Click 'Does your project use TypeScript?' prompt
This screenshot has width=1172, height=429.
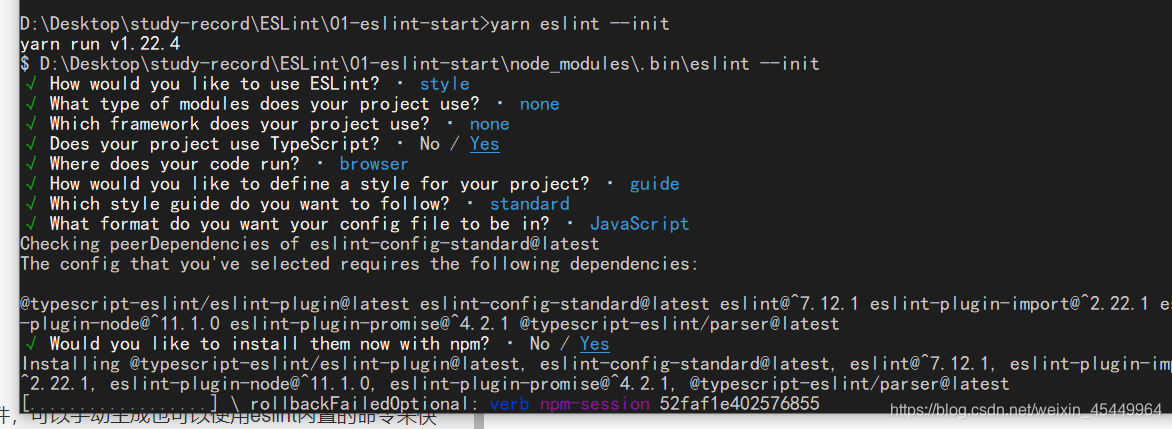[214, 143]
